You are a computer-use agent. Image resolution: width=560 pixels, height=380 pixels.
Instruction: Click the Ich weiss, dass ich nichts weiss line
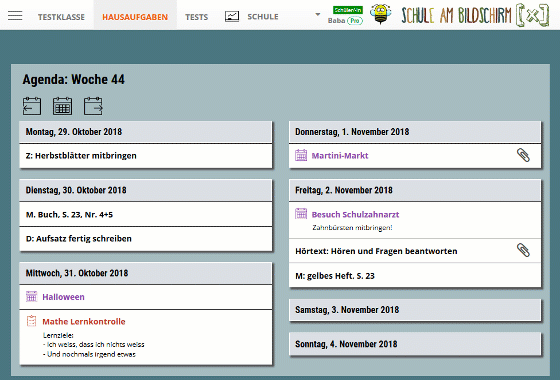(x=94, y=345)
